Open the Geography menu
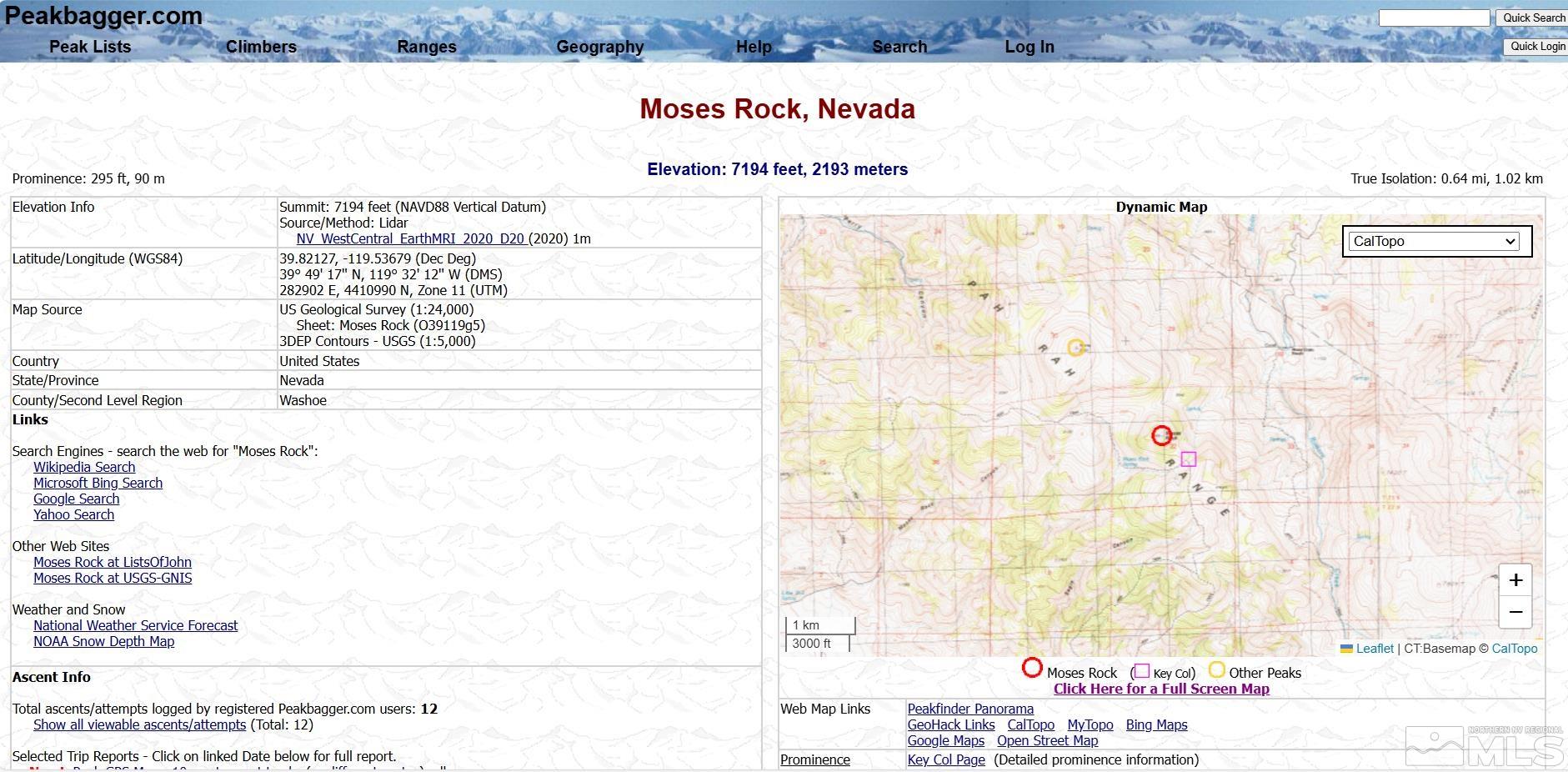Viewport: 1568px width, 772px height. [599, 47]
